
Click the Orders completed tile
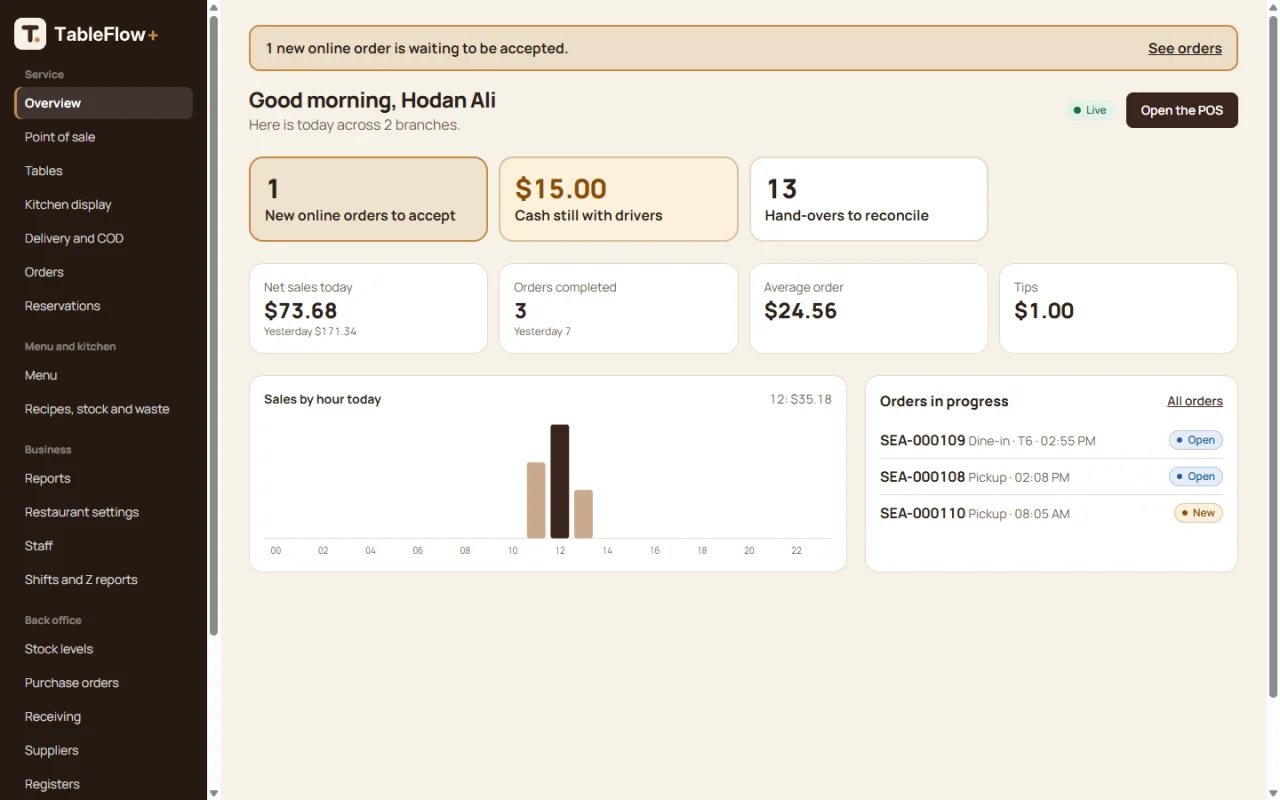pos(618,308)
